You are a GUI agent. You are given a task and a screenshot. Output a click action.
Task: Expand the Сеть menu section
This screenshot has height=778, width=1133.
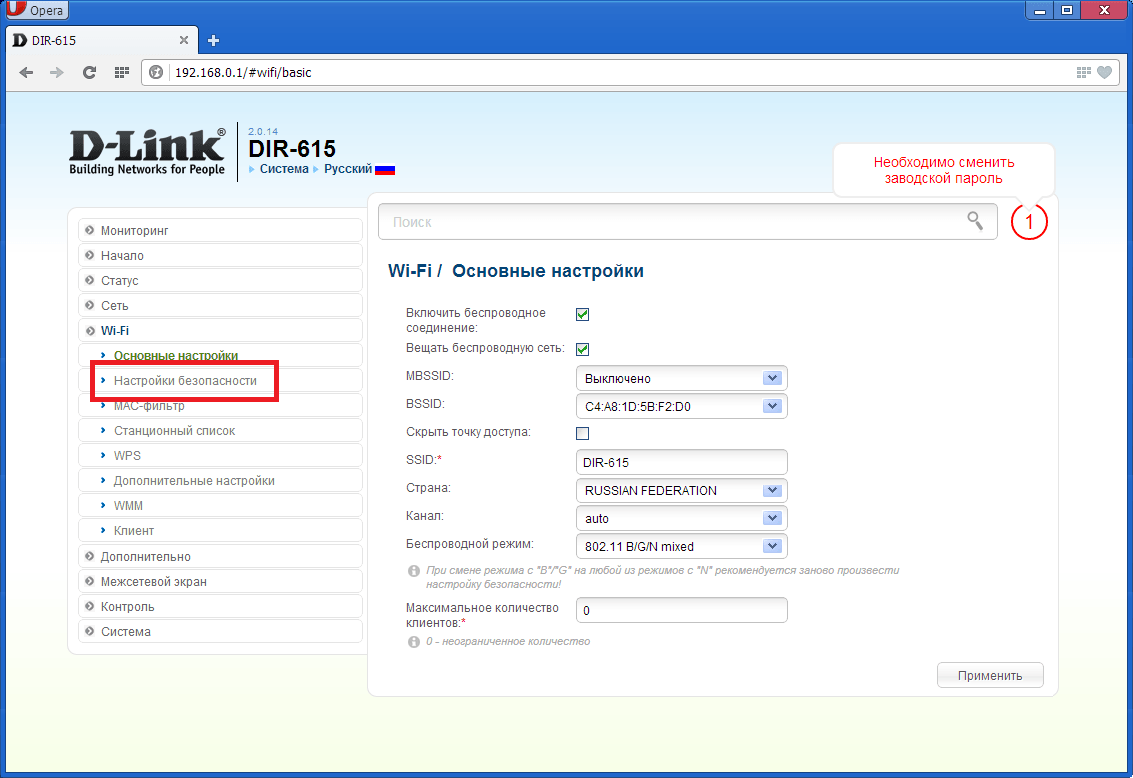220,306
